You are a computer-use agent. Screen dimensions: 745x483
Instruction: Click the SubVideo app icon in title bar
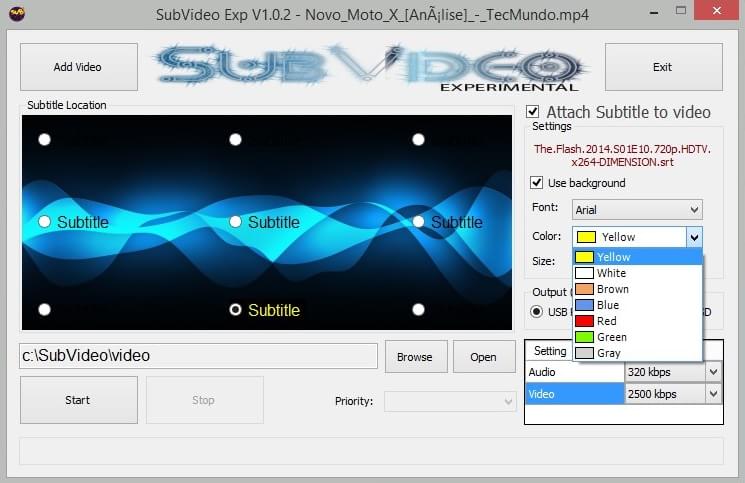pyautogui.click(x=17, y=14)
